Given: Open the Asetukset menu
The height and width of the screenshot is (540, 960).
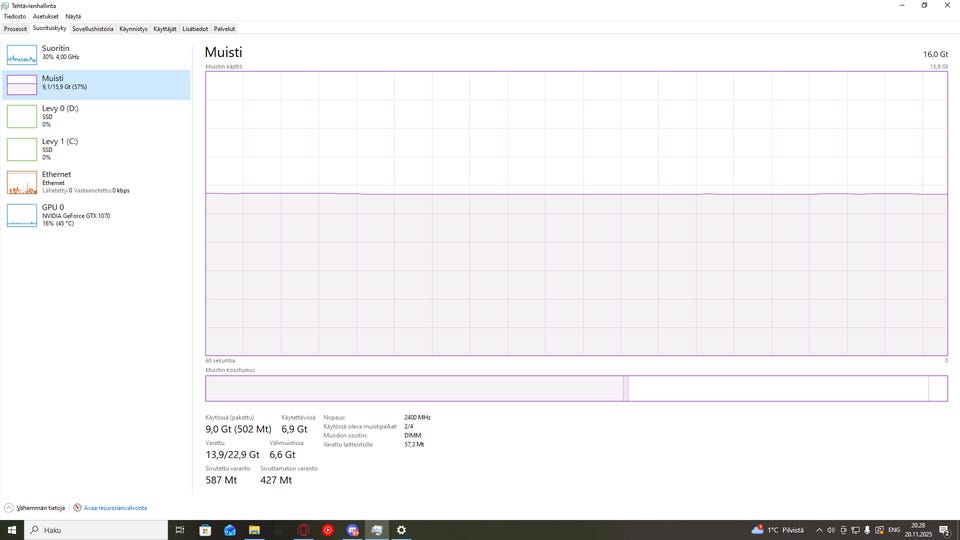Looking at the screenshot, I should tap(45, 17).
